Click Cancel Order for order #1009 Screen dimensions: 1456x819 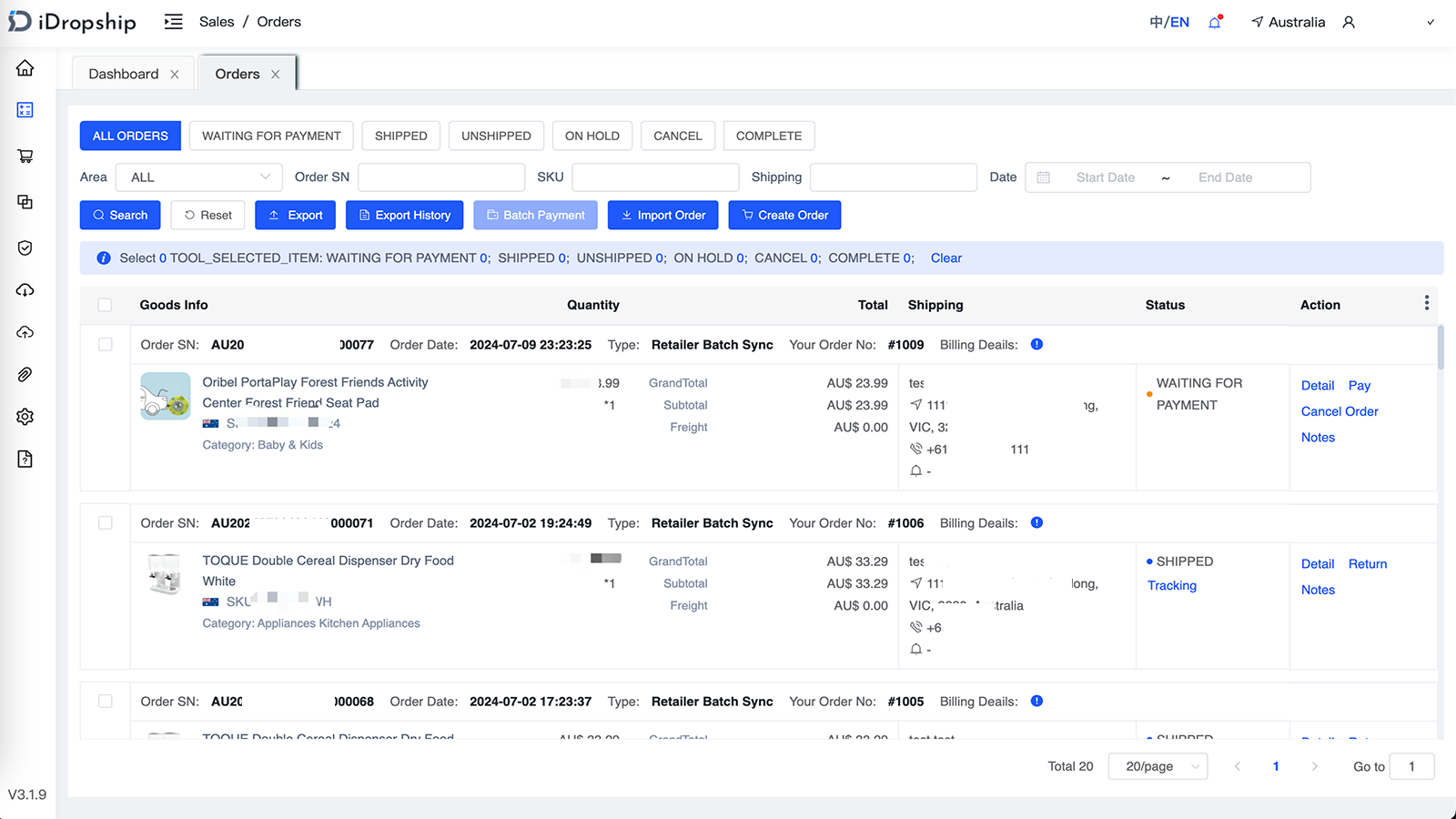[x=1340, y=411]
